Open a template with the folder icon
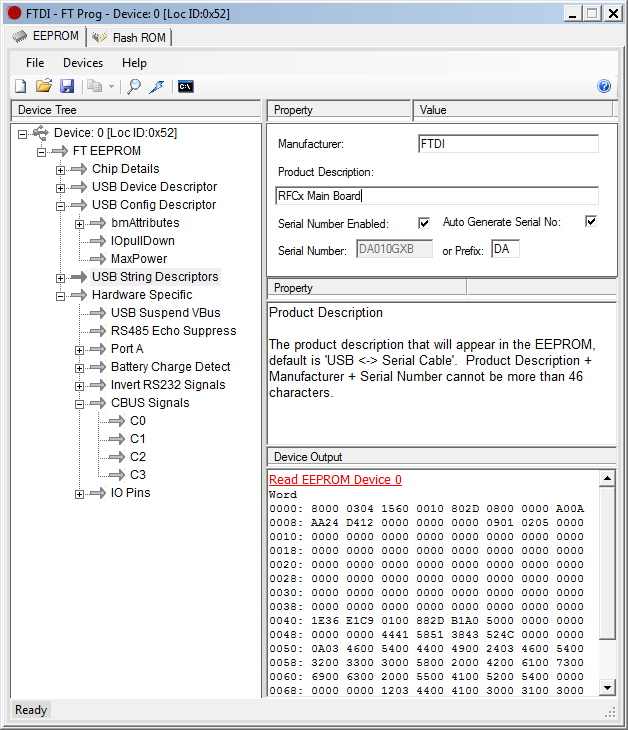Image resolution: width=628 pixels, height=730 pixels. [44, 86]
